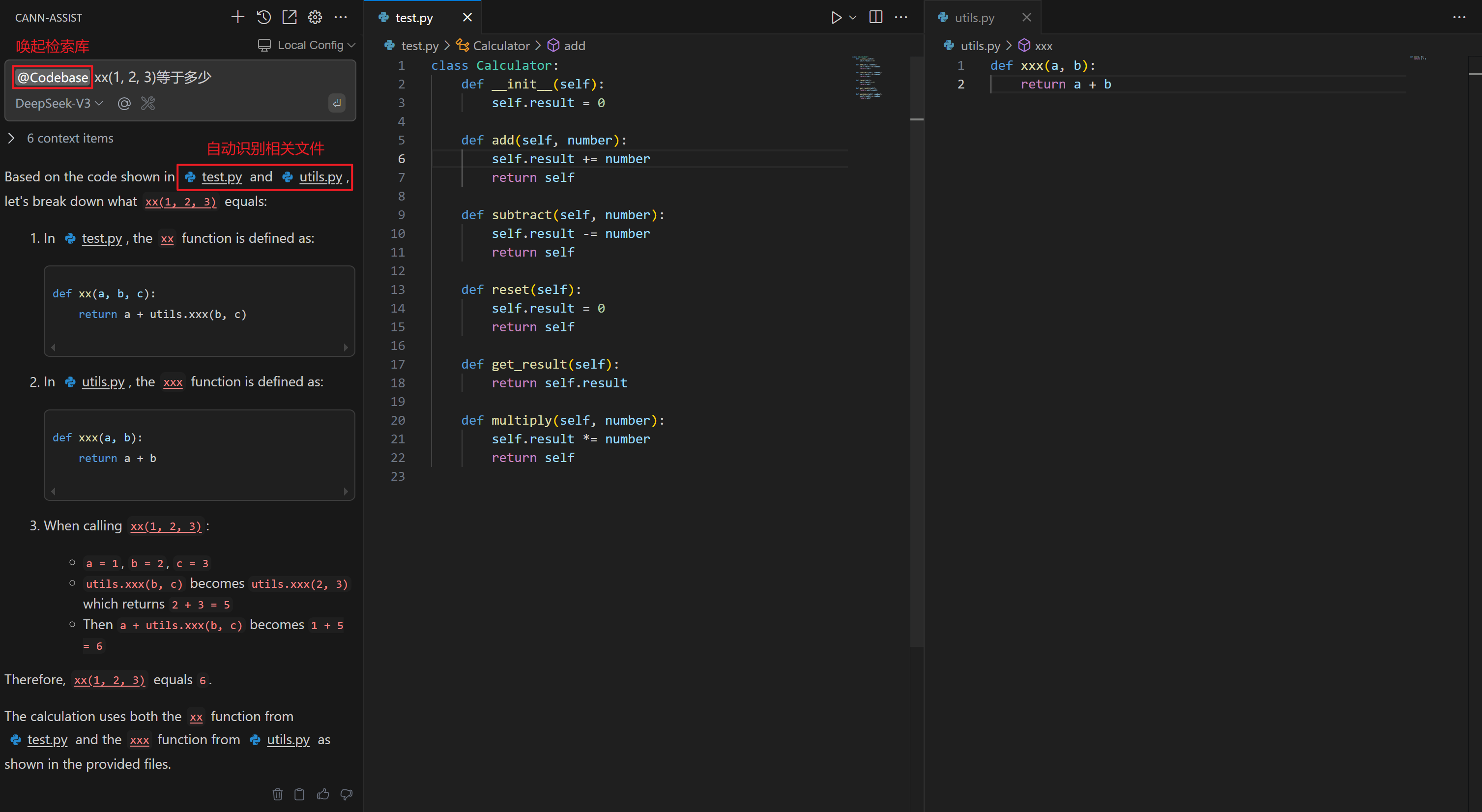Click the tools wrench icon
Viewport: 1482px width, 812px height.
click(x=148, y=104)
